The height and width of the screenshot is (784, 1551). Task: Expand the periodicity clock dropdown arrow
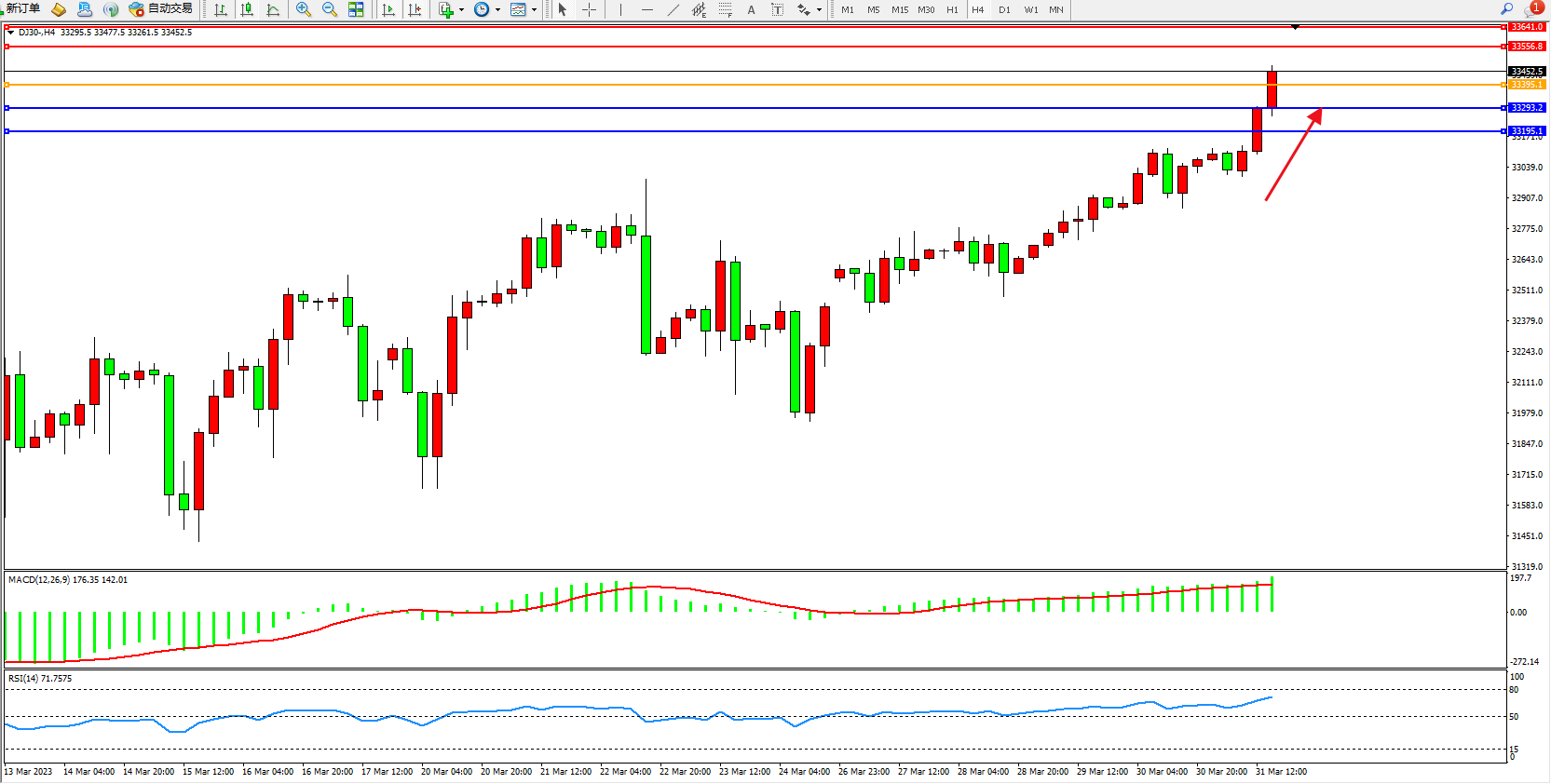pyautogui.click(x=497, y=9)
